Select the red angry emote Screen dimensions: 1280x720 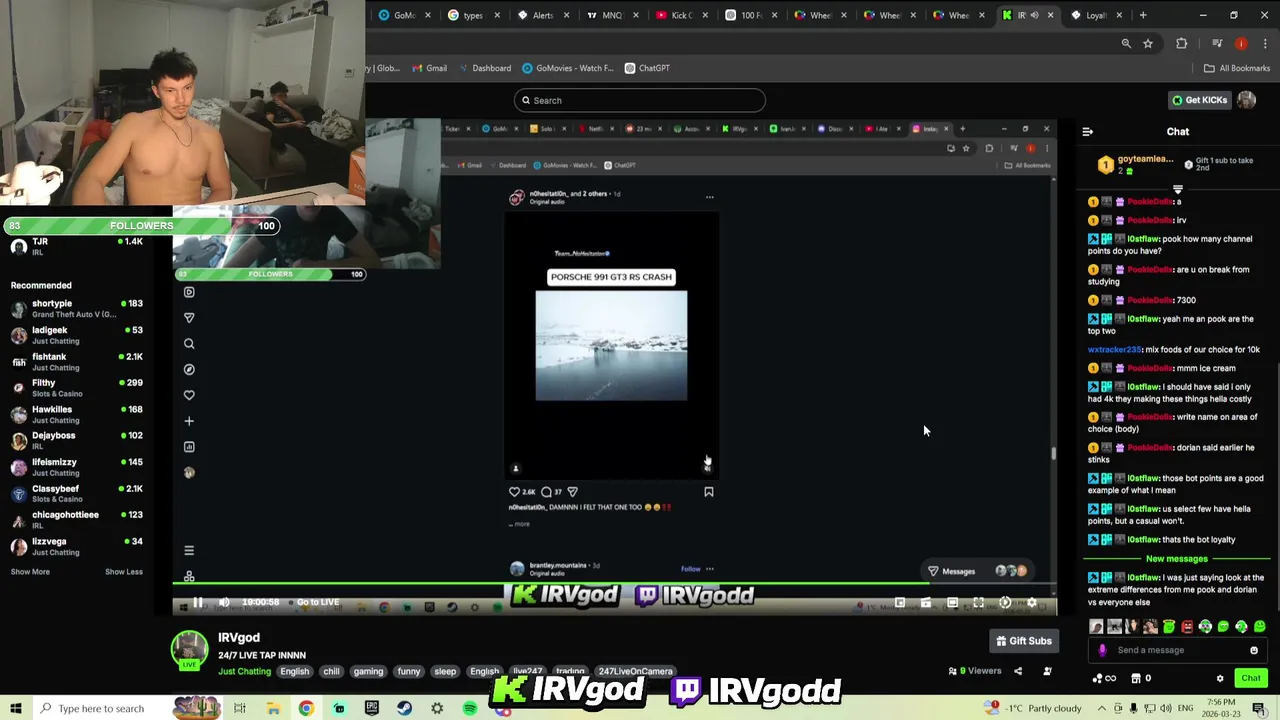(x=1187, y=627)
